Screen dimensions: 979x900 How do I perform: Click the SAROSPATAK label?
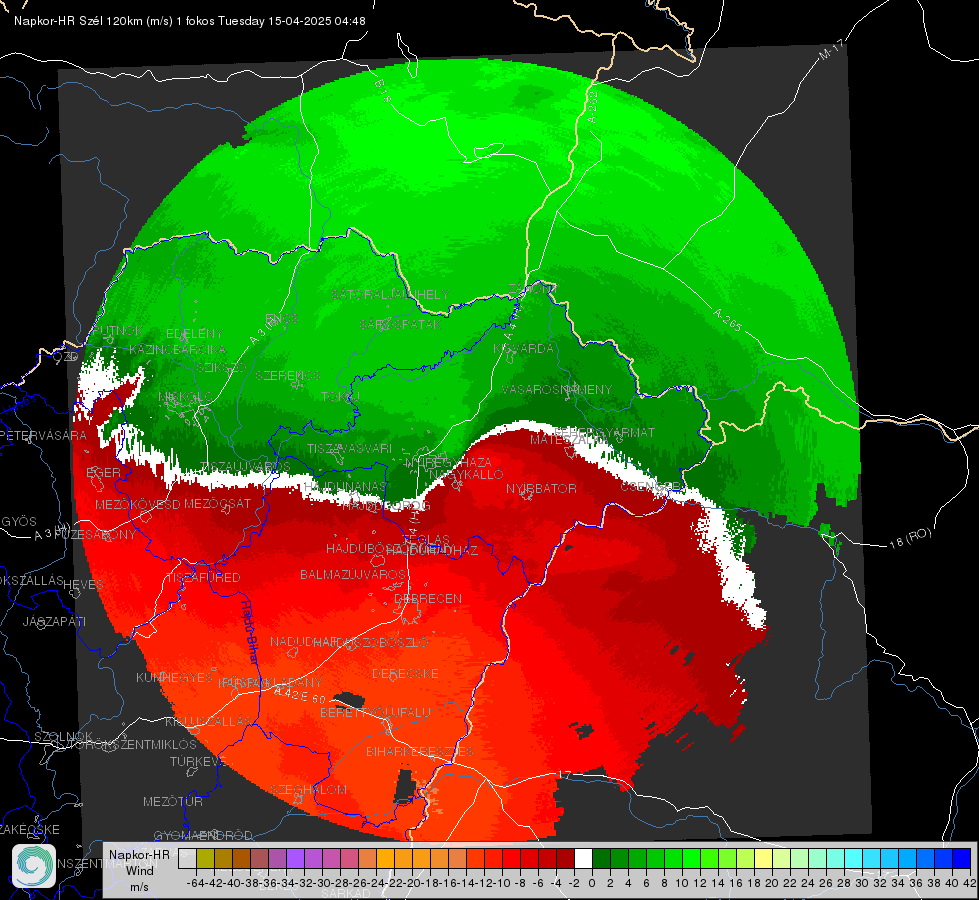point(400,324)
